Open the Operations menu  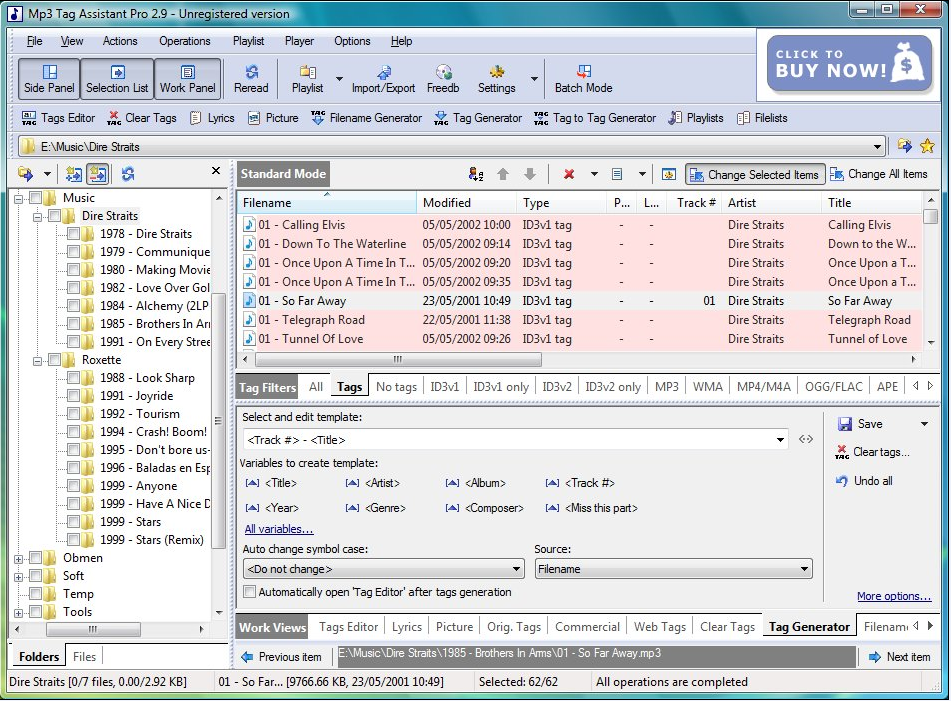click(184, 41)
